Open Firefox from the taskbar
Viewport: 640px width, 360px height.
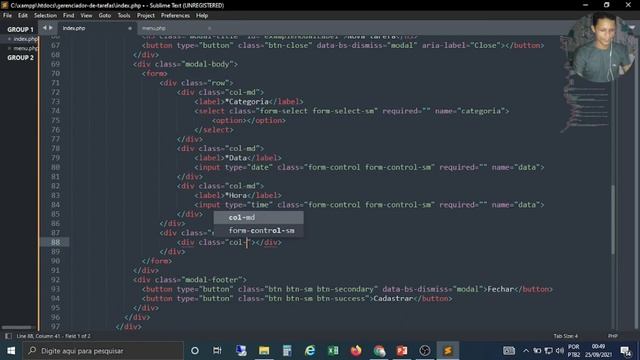pyautogui.click(x=356, y=351)
